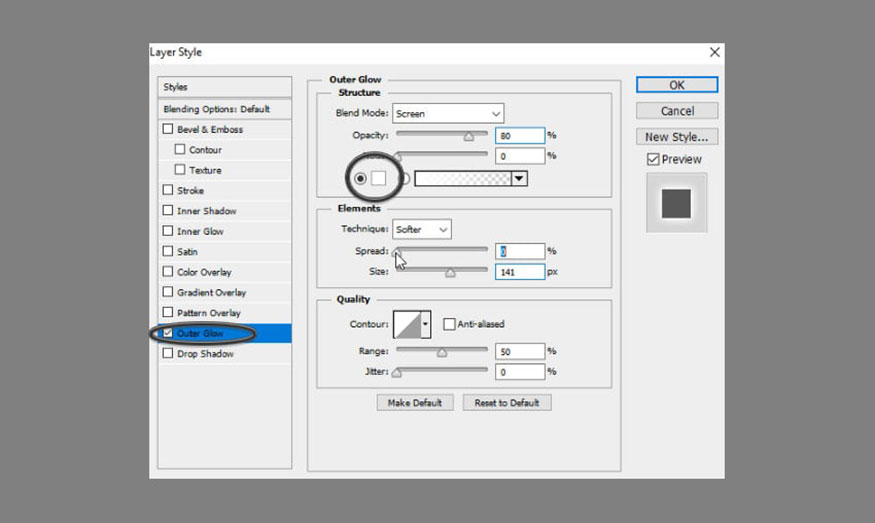Click the Spread percentage input field

click(x=520, y=251)
